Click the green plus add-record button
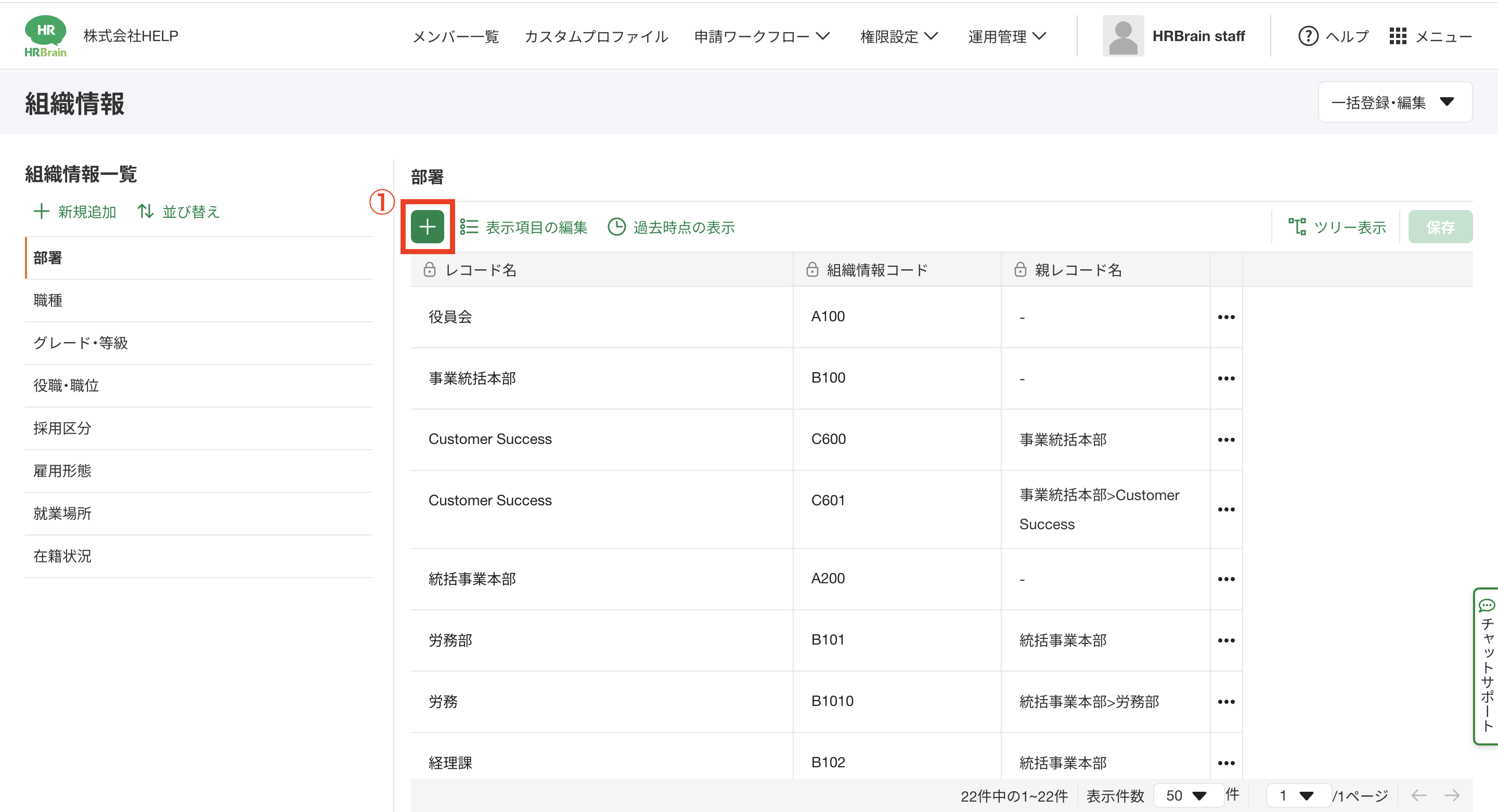Image resolution: width=1498 pixels, height=812 pixels. tap(428, 227)
